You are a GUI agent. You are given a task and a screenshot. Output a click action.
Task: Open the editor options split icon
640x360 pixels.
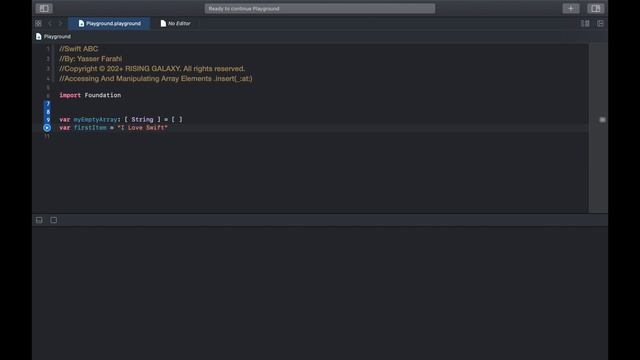coord(585,23)
